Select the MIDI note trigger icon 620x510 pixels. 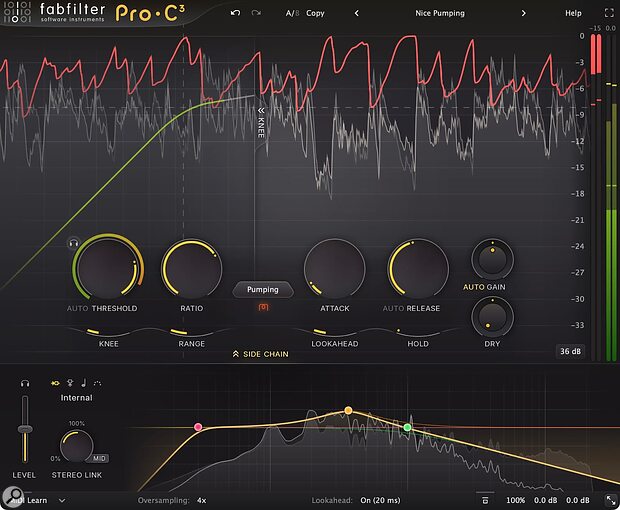click(84, 383)
